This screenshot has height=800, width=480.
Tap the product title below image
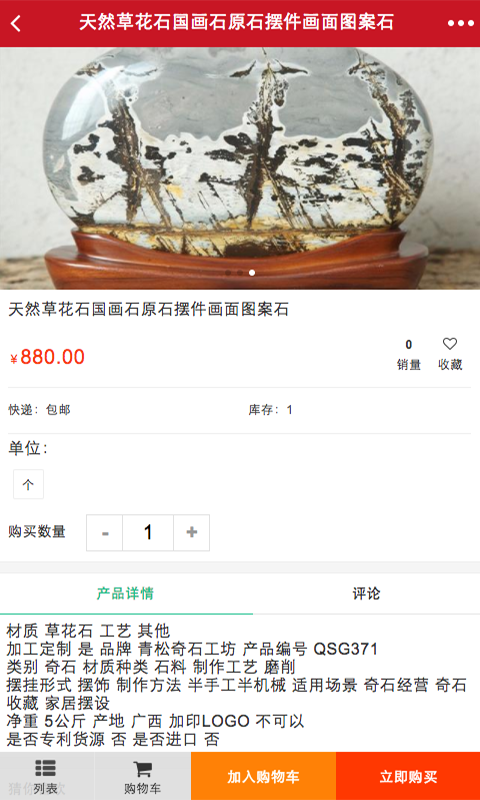(x=148, y=309)
